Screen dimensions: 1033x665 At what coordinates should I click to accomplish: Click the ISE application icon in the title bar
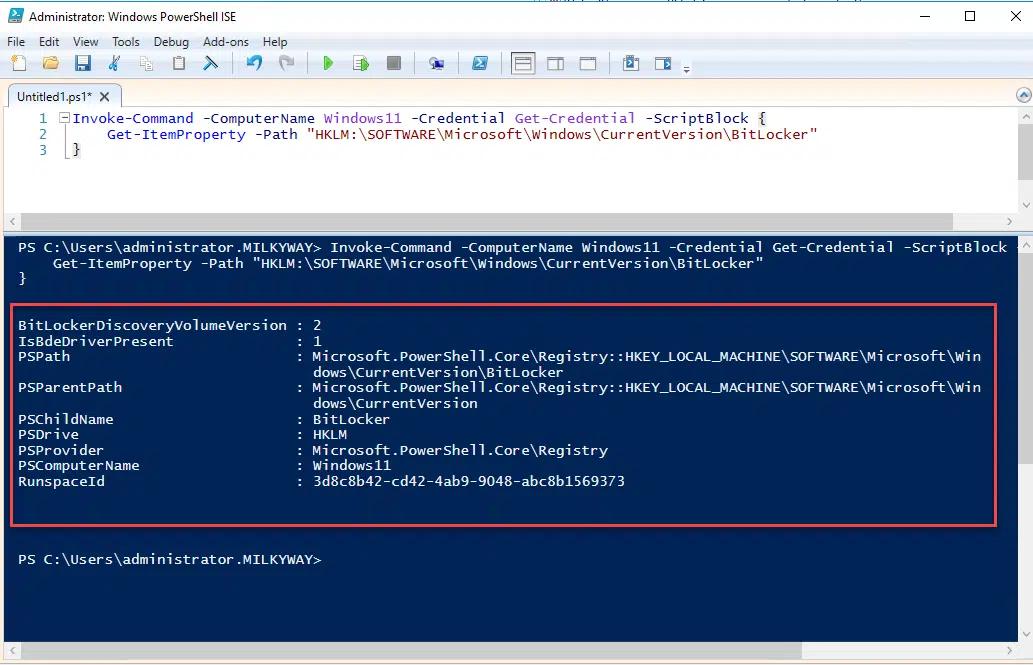pyautogui.click(x=16, y=16)
